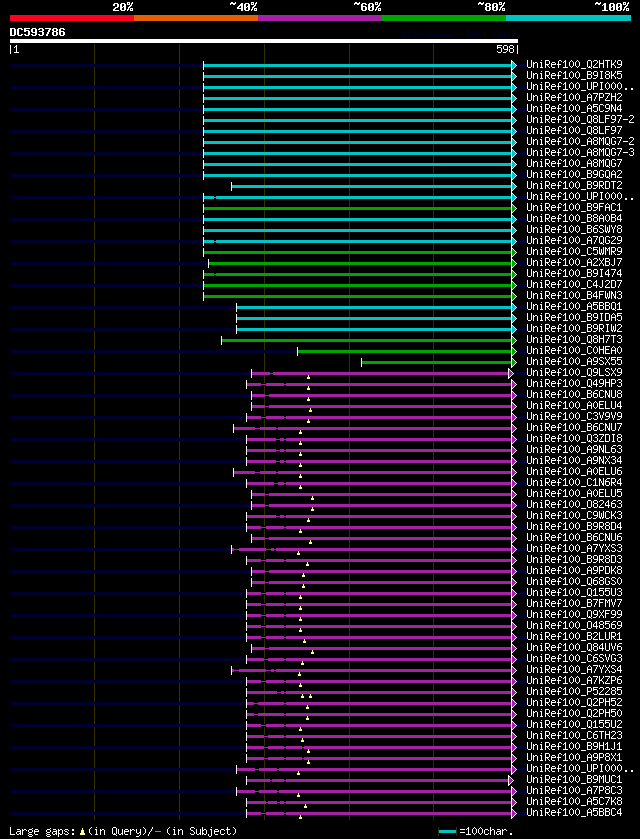Open hit UniRef100_C6TH23
The width and height of the screenshot is (640, 839).
click(x=574, y=736)
